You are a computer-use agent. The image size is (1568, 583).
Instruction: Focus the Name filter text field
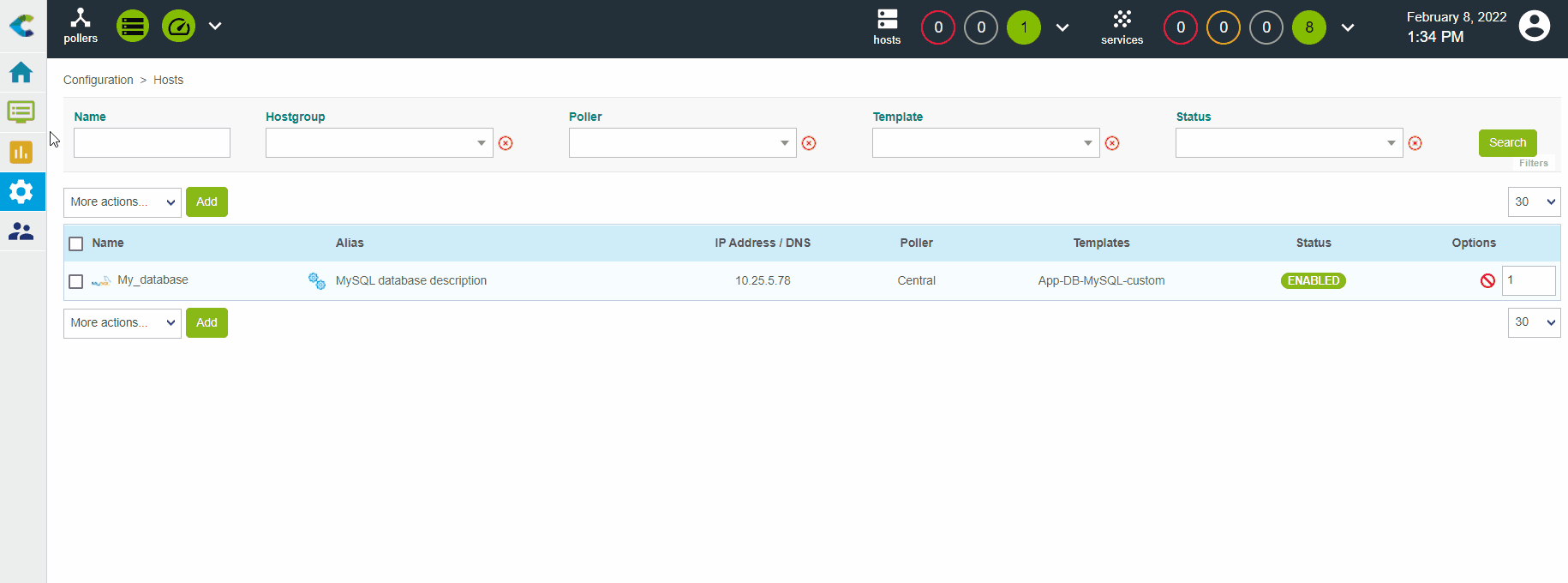tap(152, 143)
